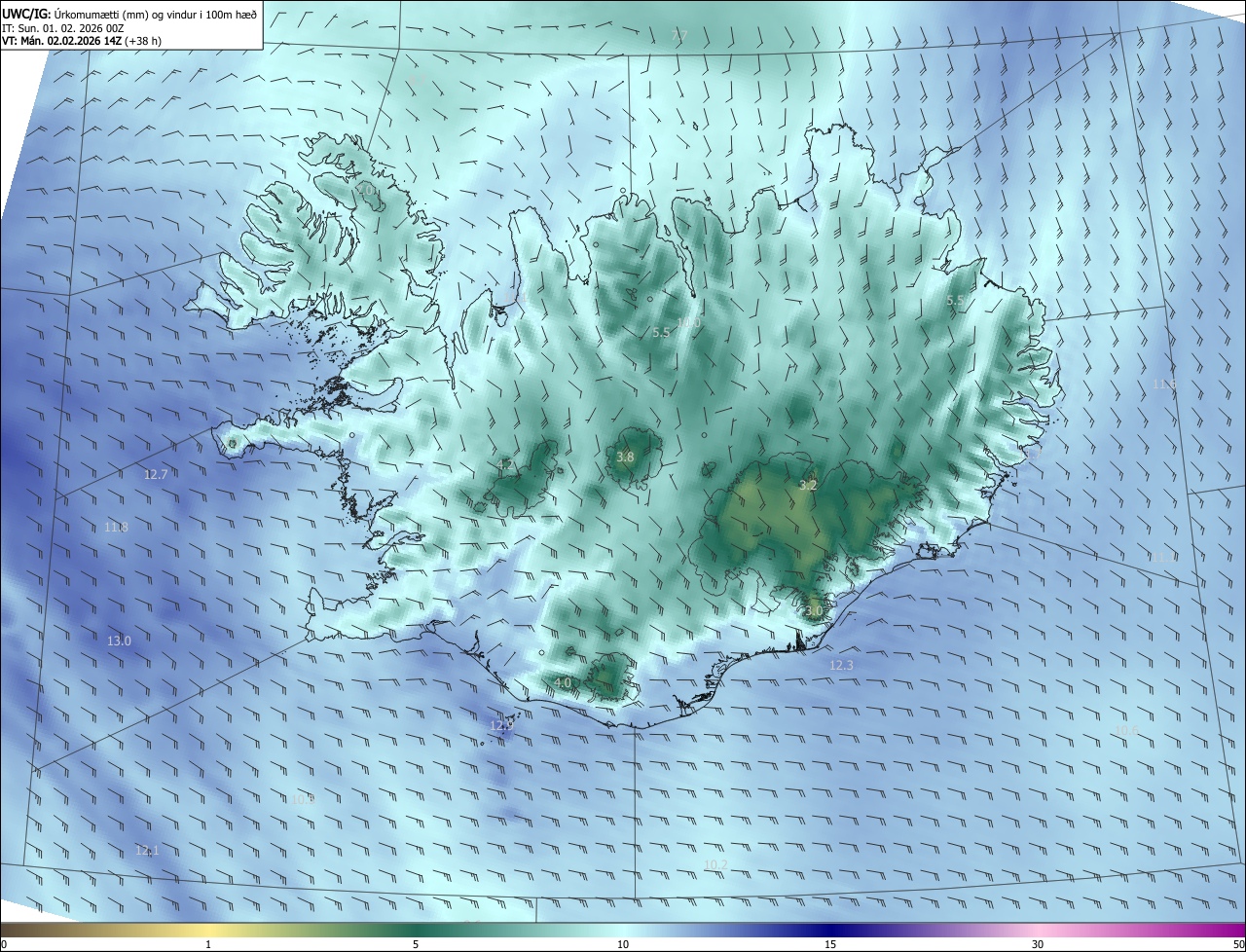
Task: Click the colorbar tick label 1
Action: [x=208, y=944]
